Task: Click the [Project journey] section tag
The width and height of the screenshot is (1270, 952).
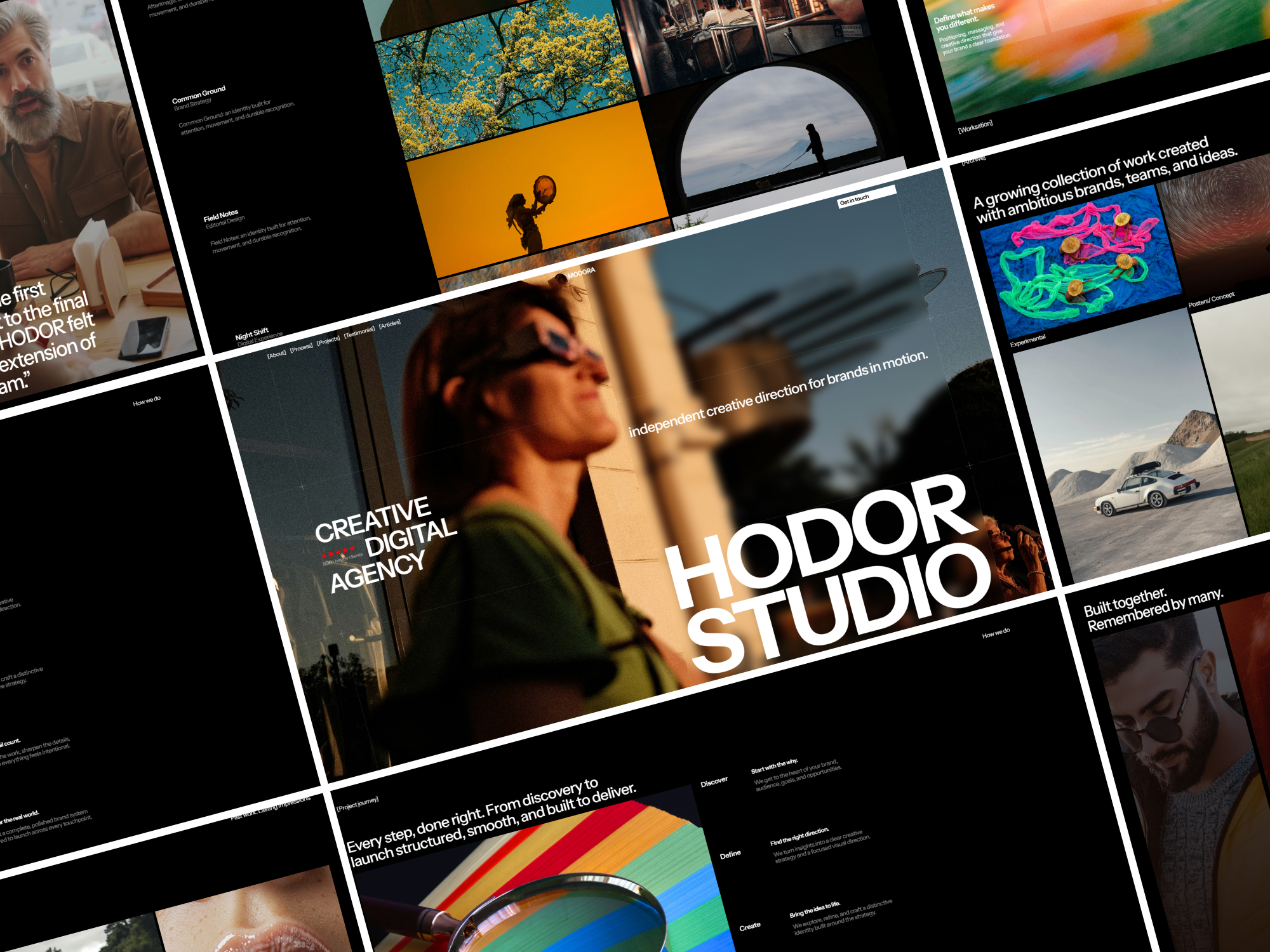Action: coord(358,803)
